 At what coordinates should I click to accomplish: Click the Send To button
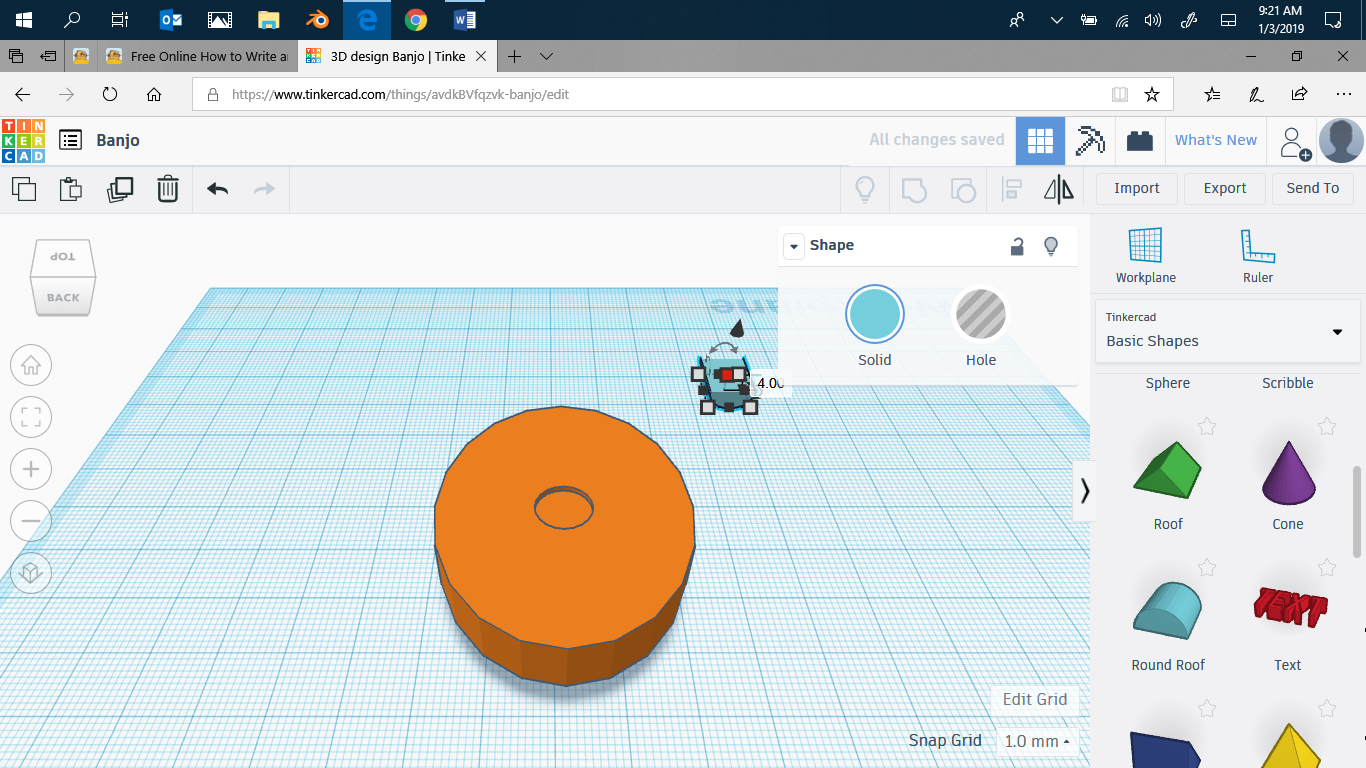coord(1312,188)
